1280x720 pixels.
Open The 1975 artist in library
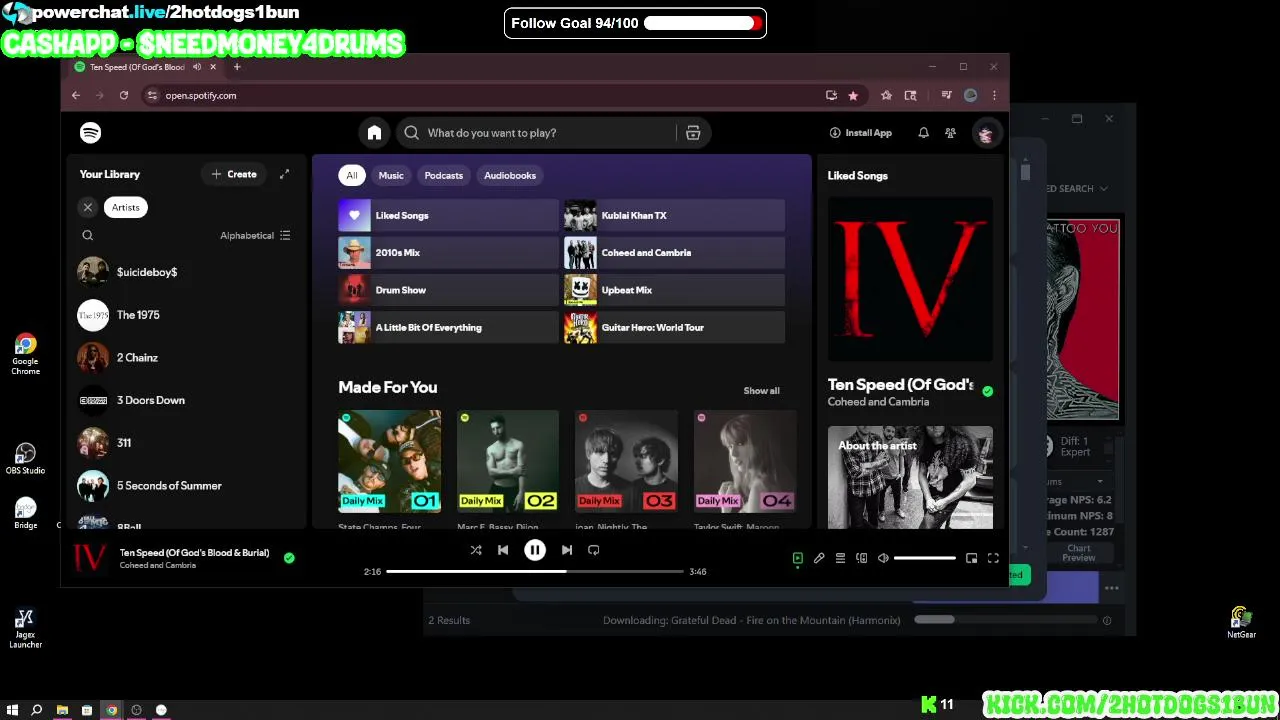(x=186, y=315)
